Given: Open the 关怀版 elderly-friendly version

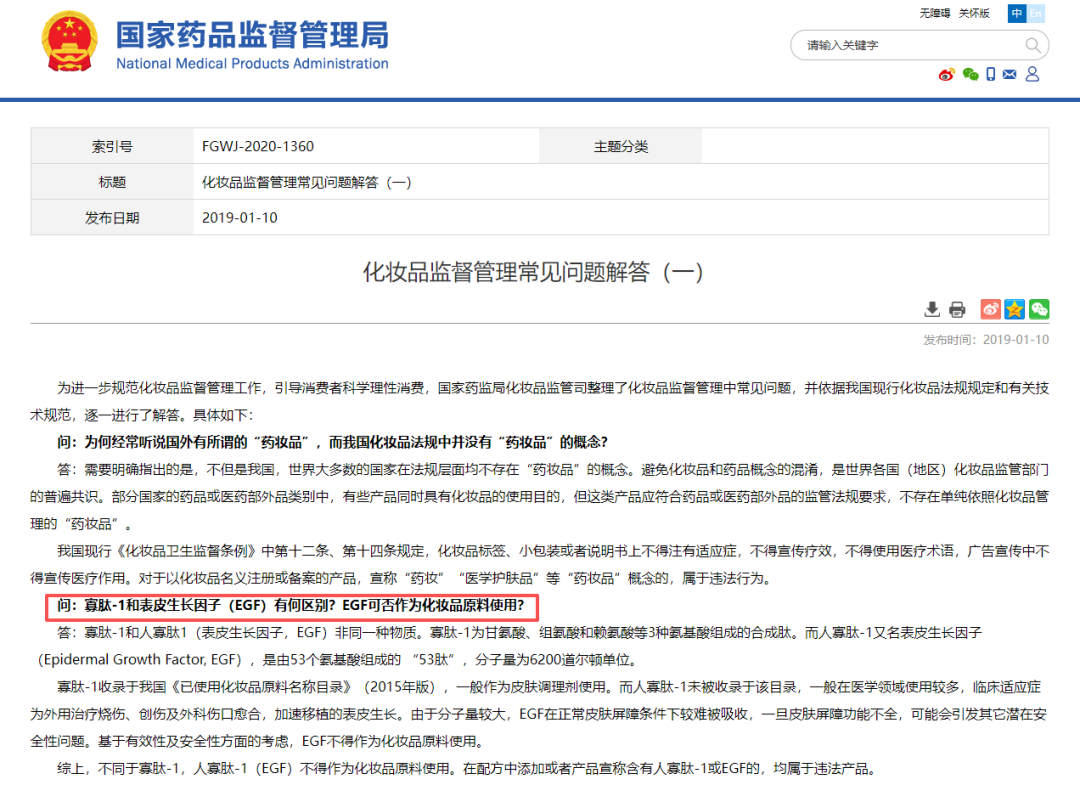Looking at the screenshot, I should tap(973, 13).
